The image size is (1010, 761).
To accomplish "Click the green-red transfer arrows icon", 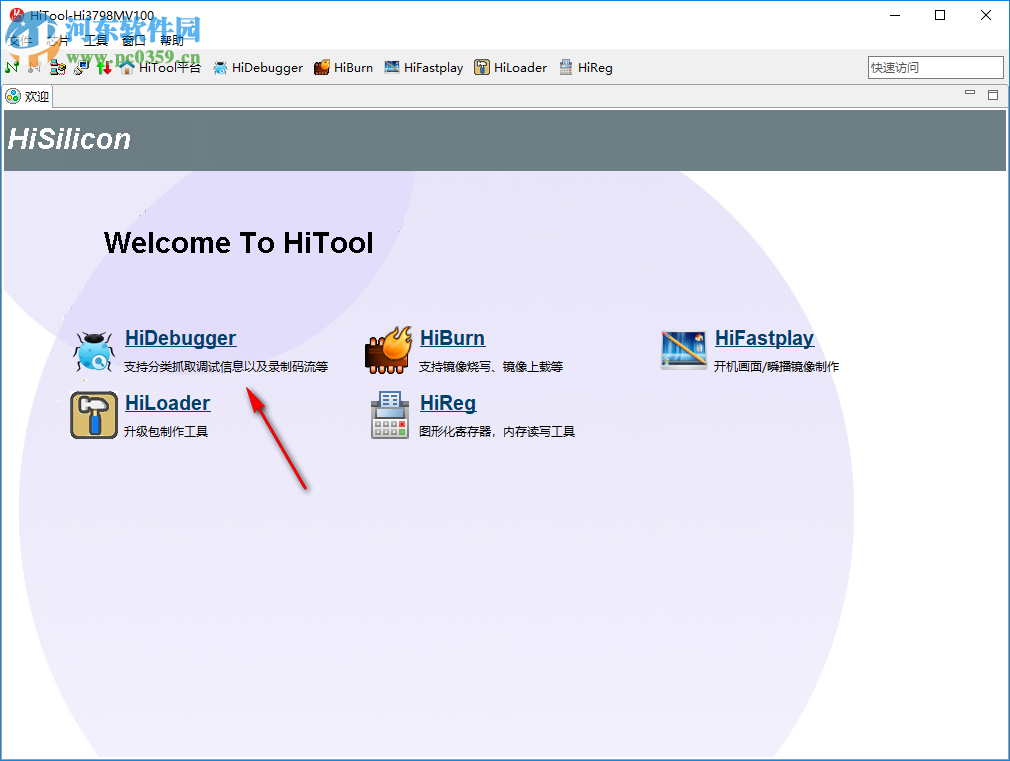I will pyautogui.click(x=104, y=67).
